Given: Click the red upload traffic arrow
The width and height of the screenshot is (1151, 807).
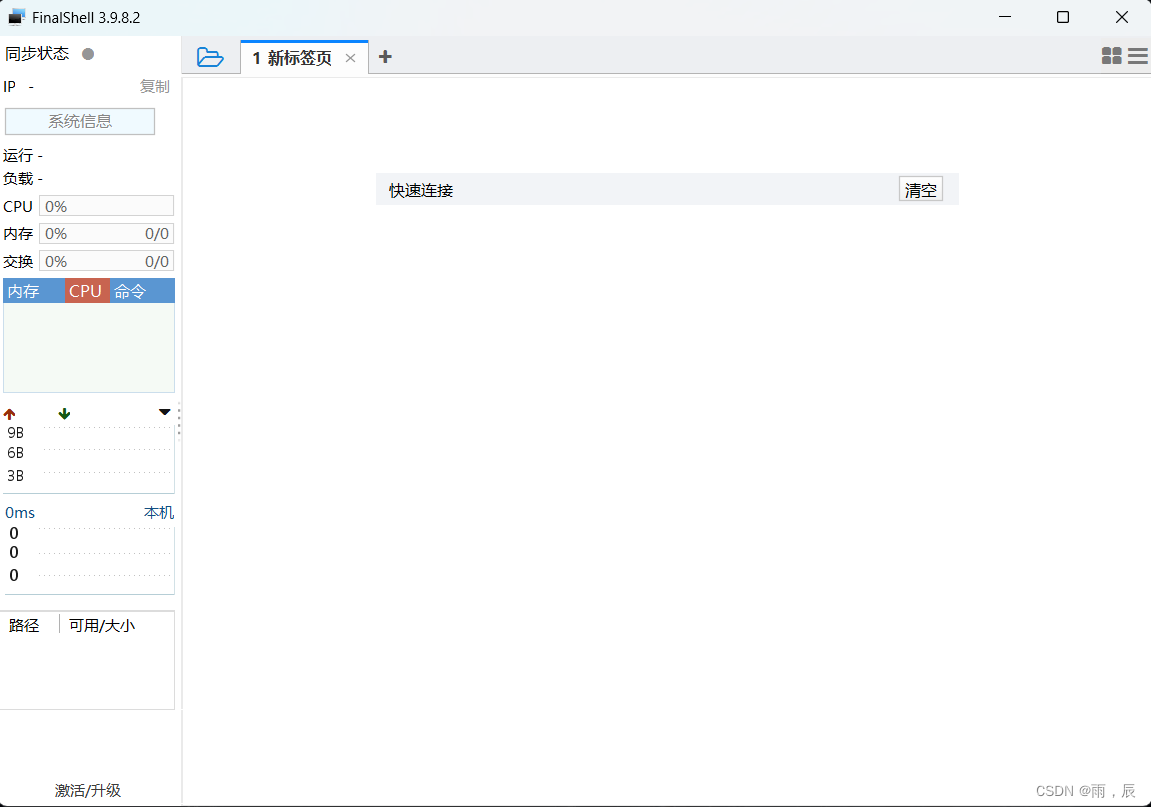Looking at the screenshot, I should pos(10,412).
